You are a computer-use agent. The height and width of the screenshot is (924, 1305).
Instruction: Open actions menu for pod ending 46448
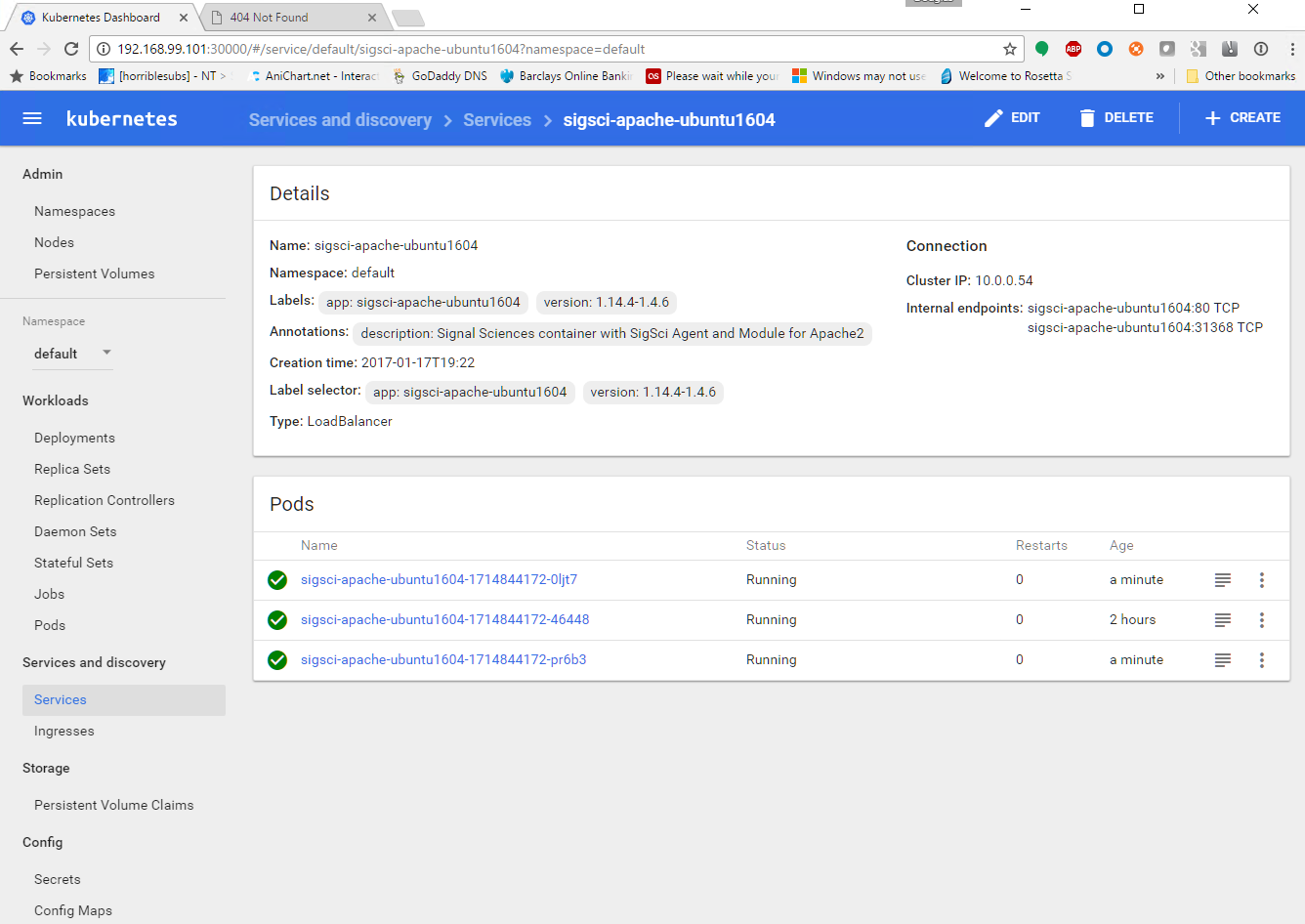pyautogui.click(x=1262, y=620)
